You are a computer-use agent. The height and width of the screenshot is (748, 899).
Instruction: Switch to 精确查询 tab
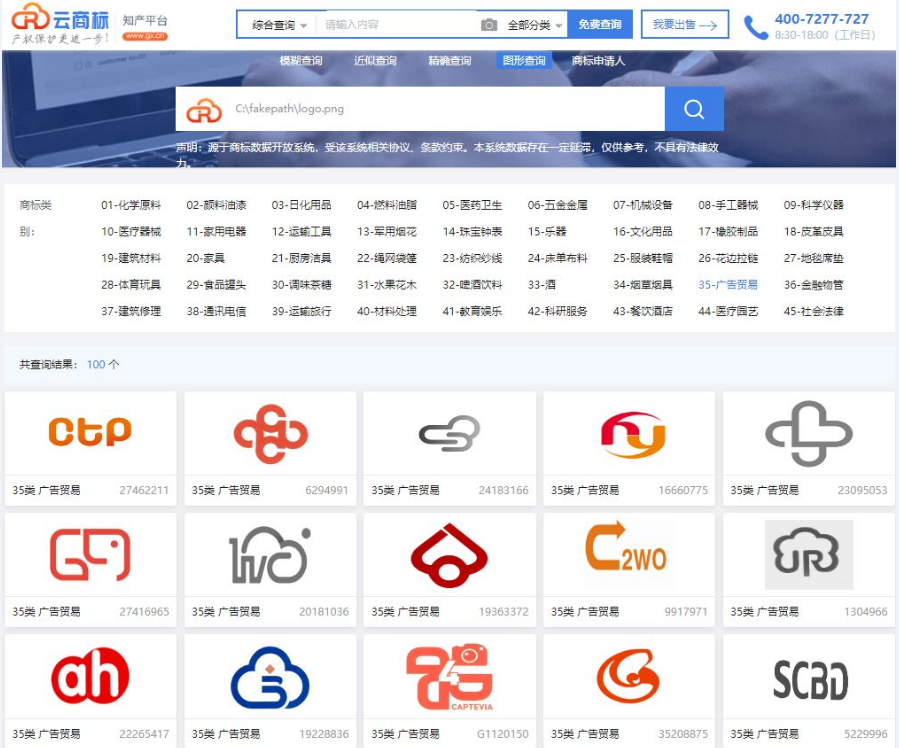(450, 61)
